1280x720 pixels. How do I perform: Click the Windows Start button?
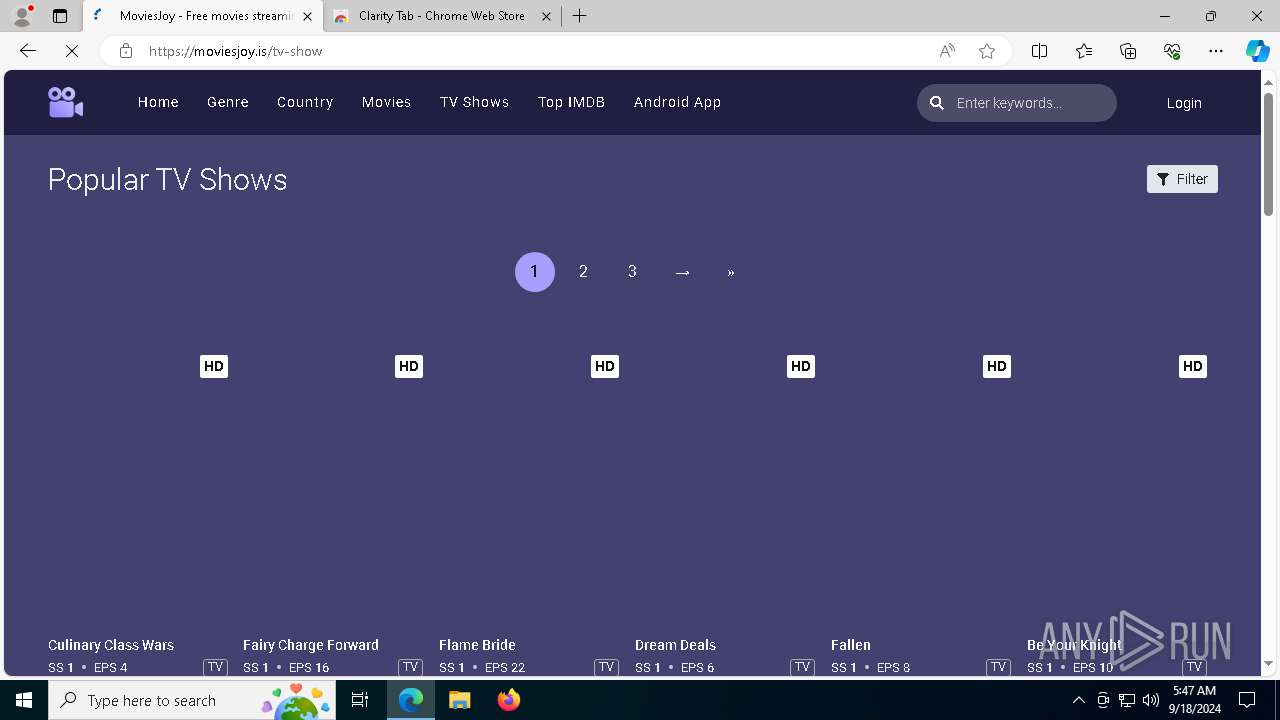click(24, 700)
